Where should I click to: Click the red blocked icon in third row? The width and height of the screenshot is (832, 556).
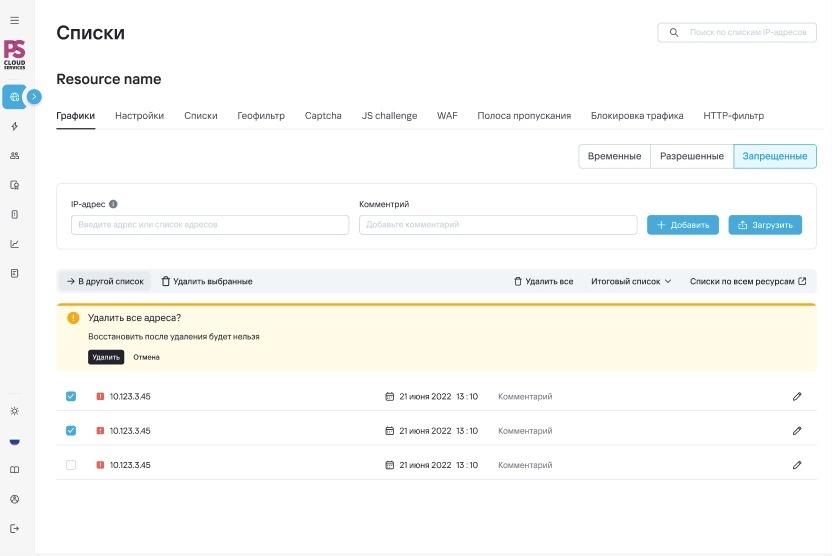(100, 465)
